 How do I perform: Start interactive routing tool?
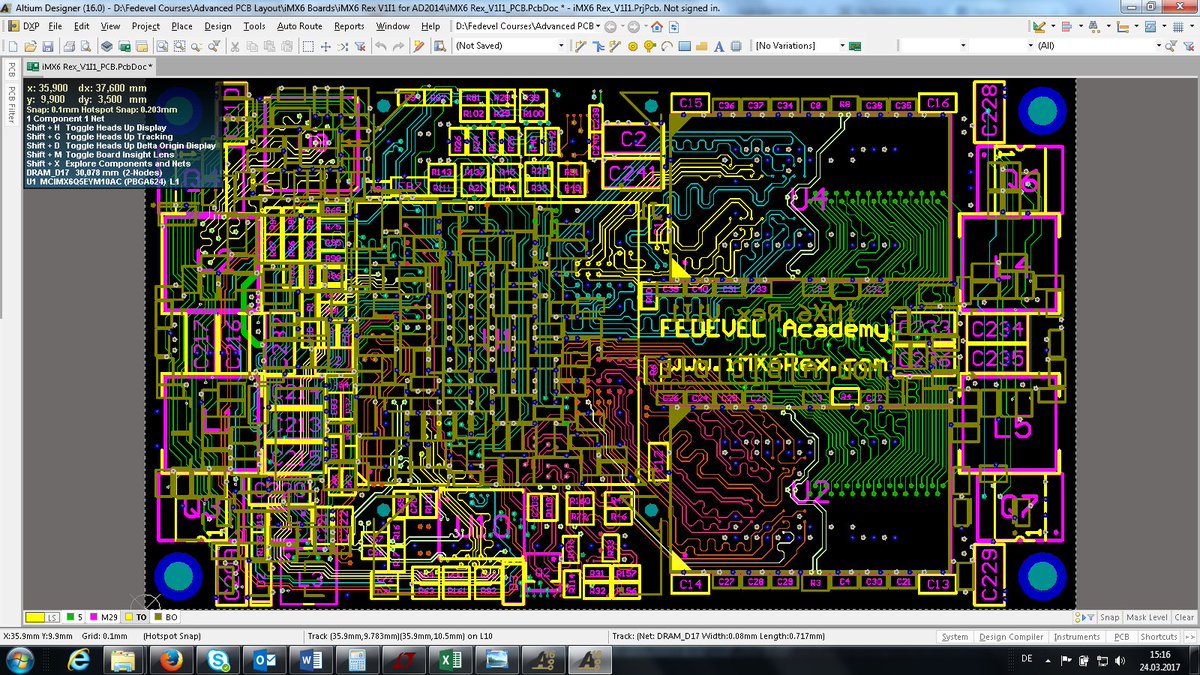click(x=580, y=46)
